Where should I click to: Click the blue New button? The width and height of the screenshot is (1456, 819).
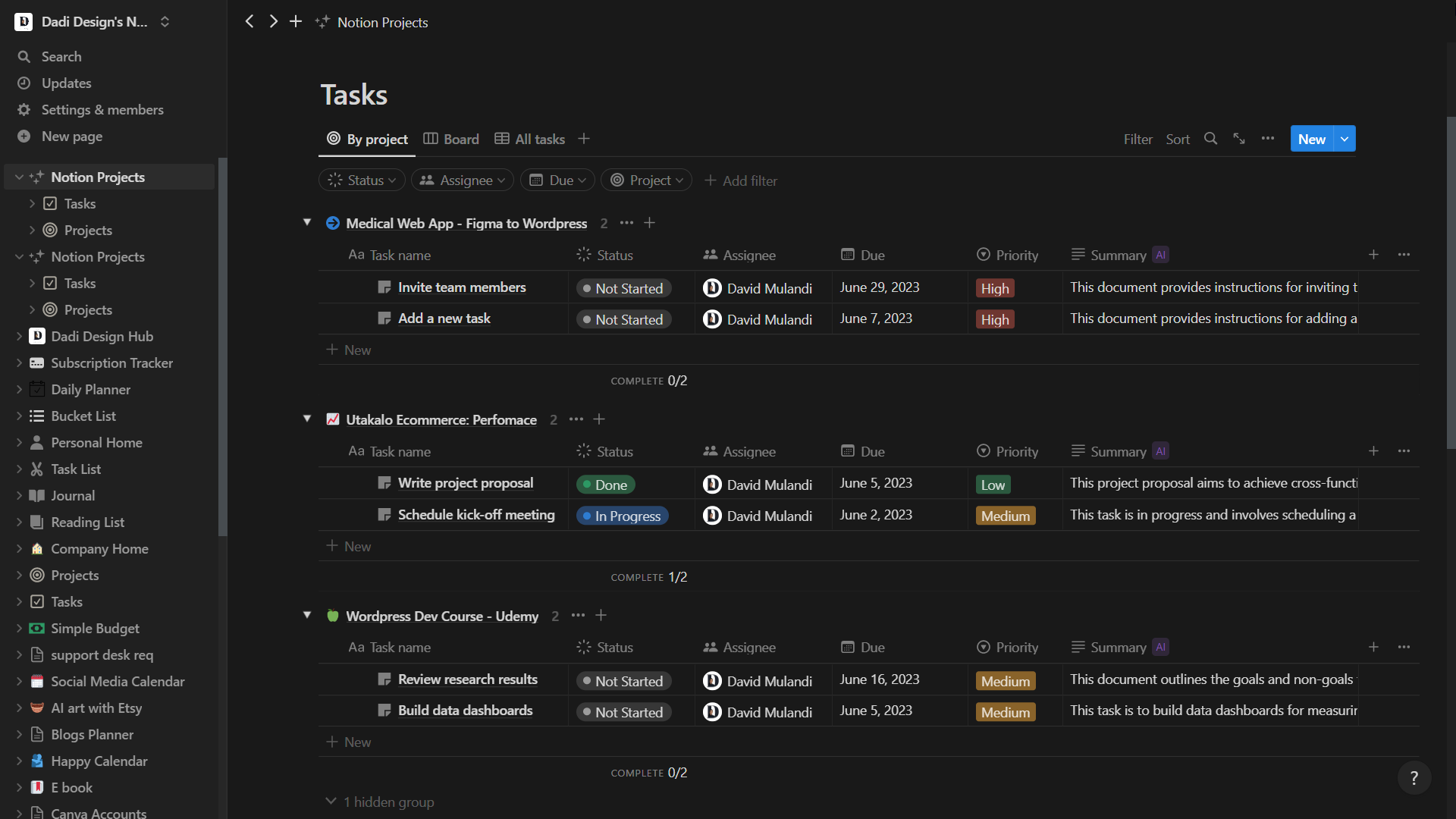point(1311,139)
